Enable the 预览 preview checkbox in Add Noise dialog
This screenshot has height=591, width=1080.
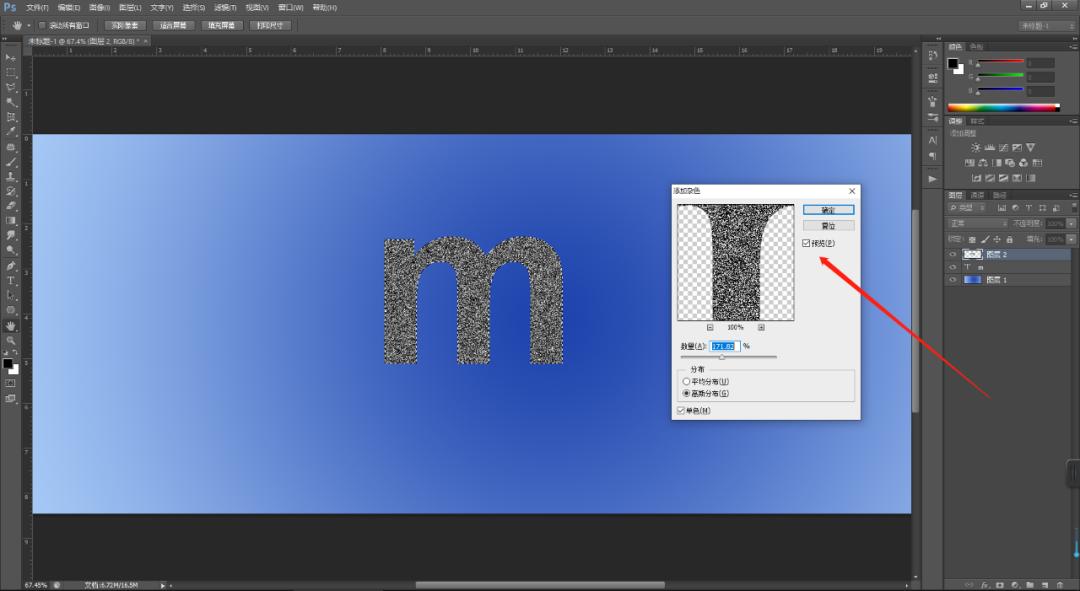807,242
